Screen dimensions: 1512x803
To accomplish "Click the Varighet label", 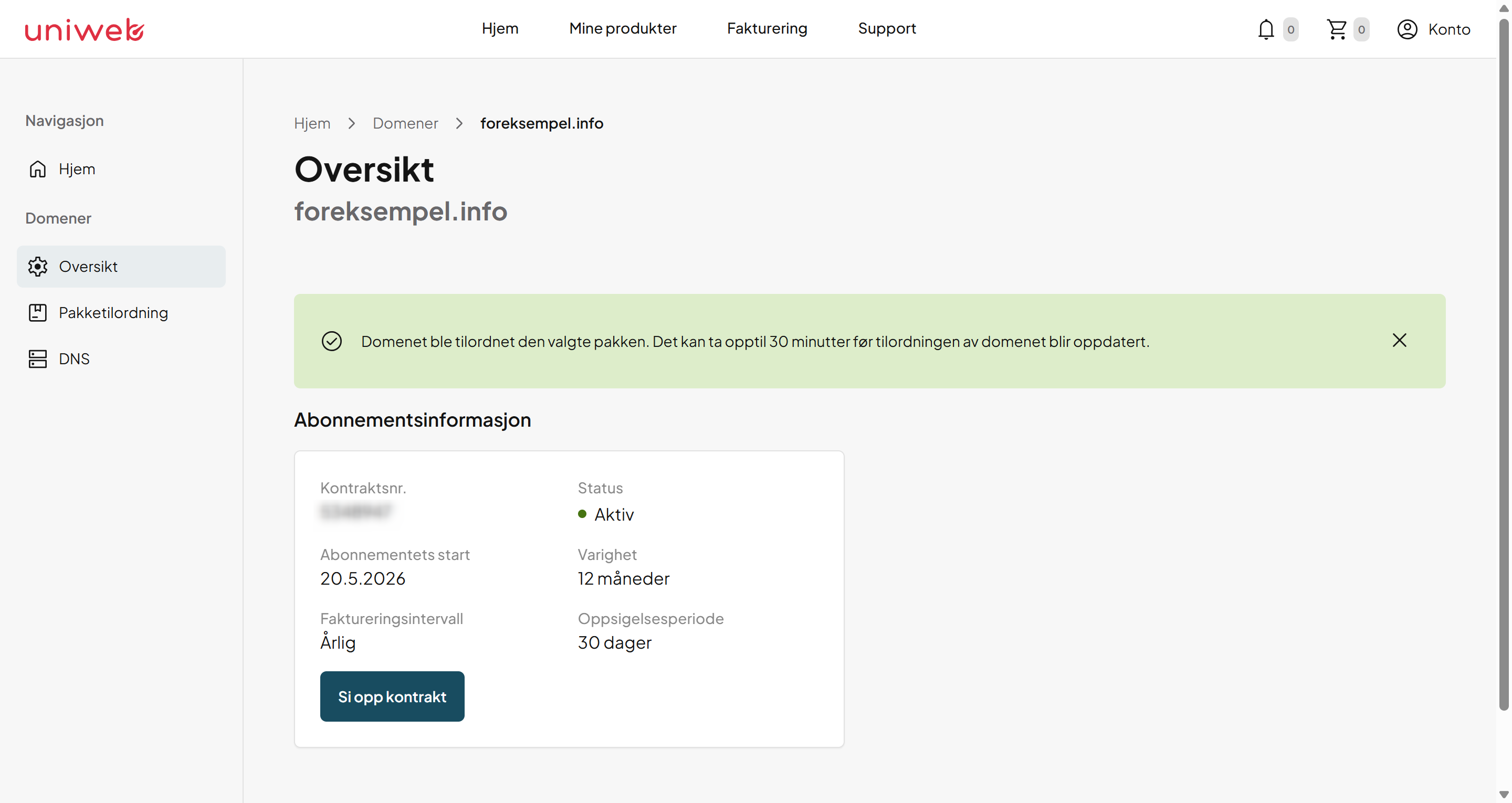I will 607,554.
